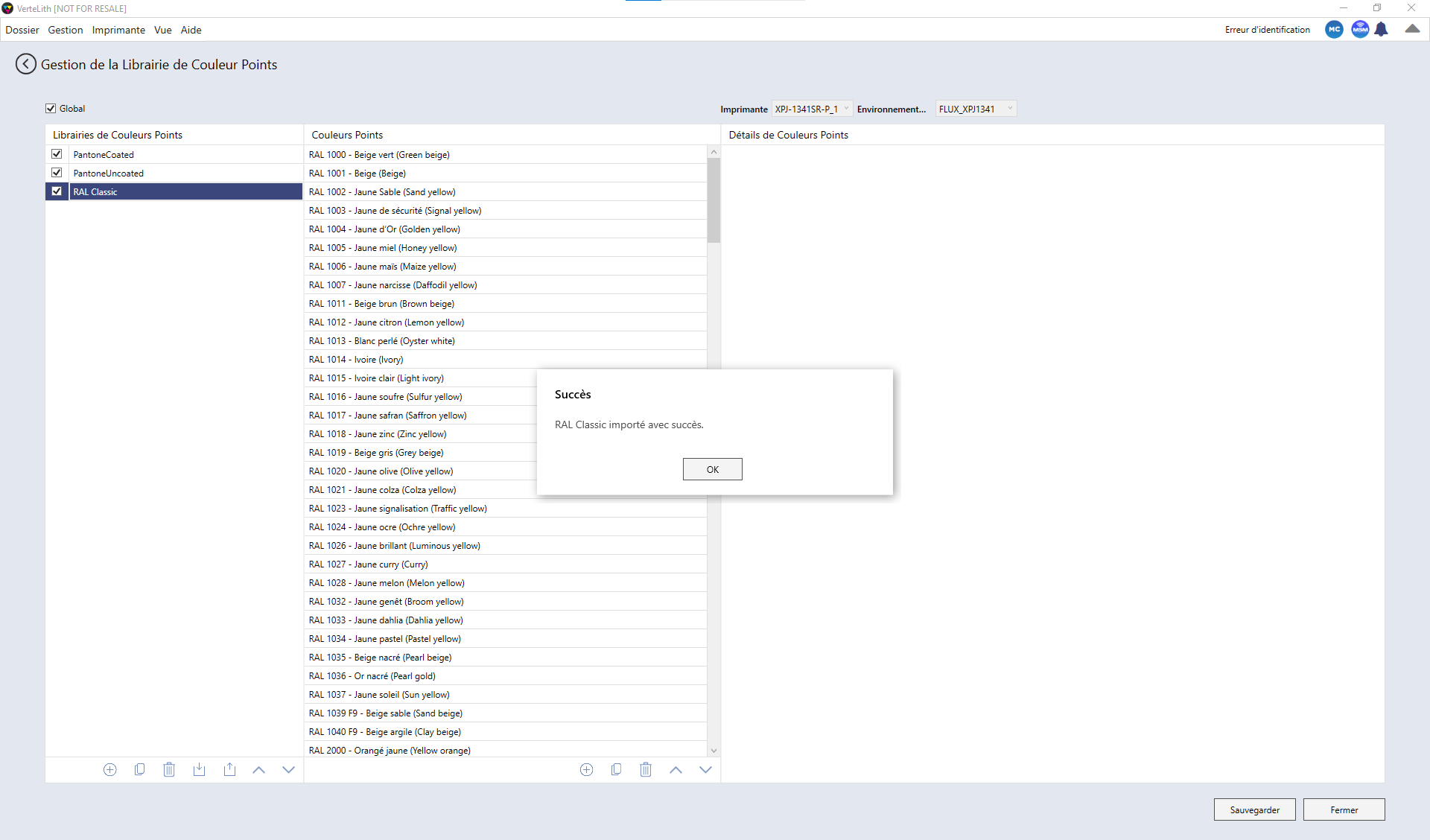Image resolution: width=1430 pixels, height=840 pixels.
Task: Open the Gestion menu
Action: coord(66,30)
